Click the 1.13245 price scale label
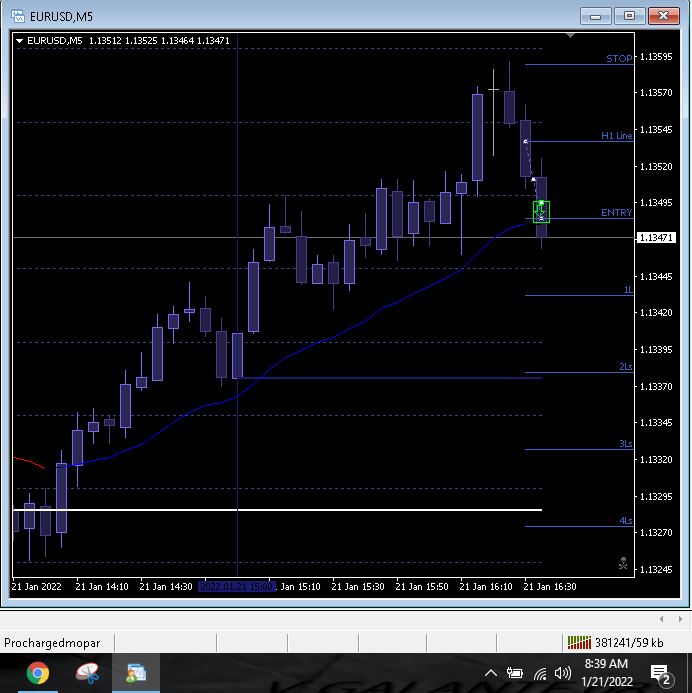The height and width of the screenshot is (693, 692). pyautogui.click(x=656, y=569)
